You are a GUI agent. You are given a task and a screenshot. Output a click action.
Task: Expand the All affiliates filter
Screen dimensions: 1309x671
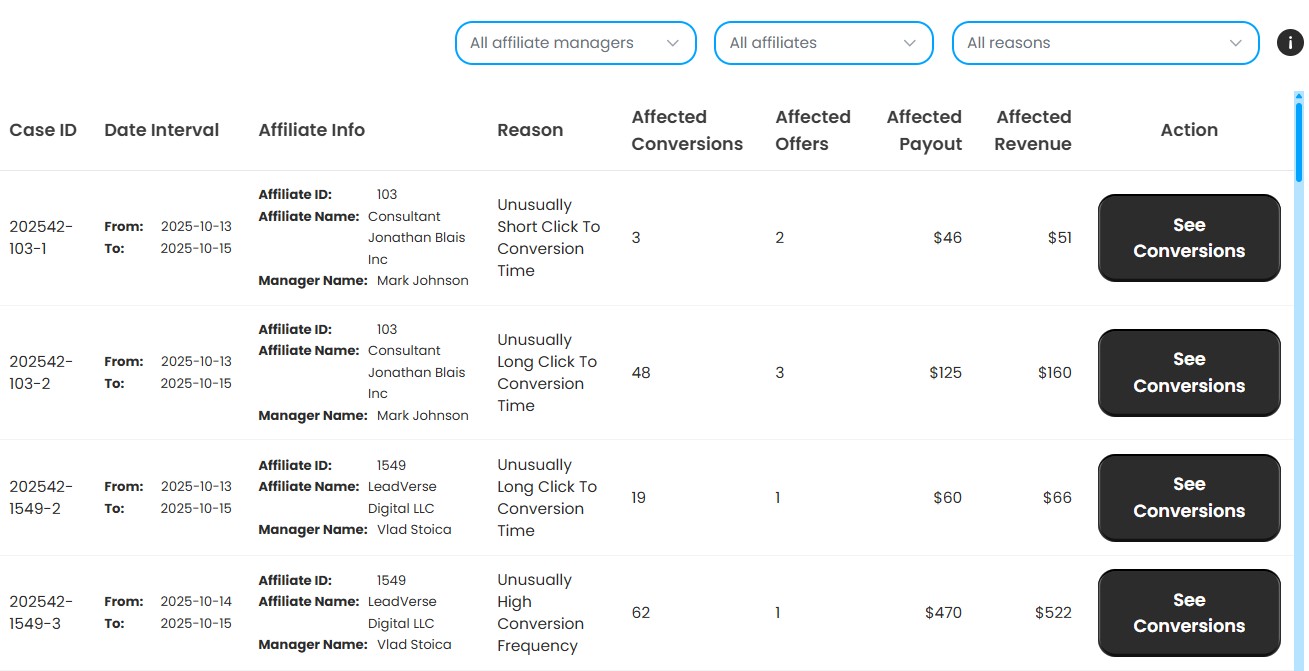[823, 43]
